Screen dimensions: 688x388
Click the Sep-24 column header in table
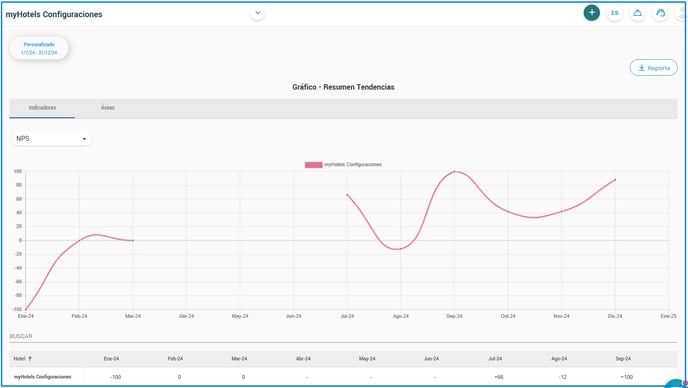623,359
